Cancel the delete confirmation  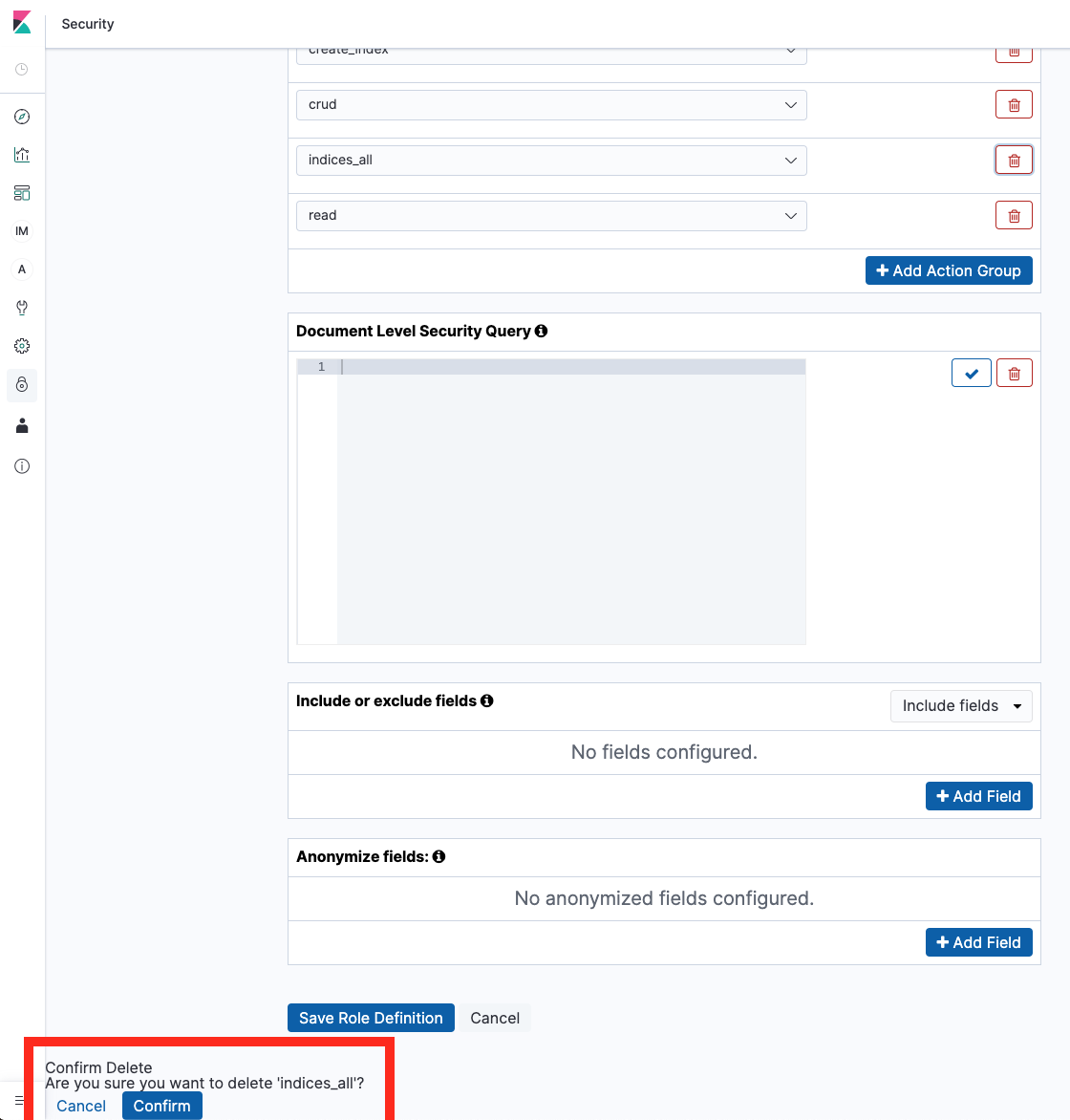coord(80,1106)
